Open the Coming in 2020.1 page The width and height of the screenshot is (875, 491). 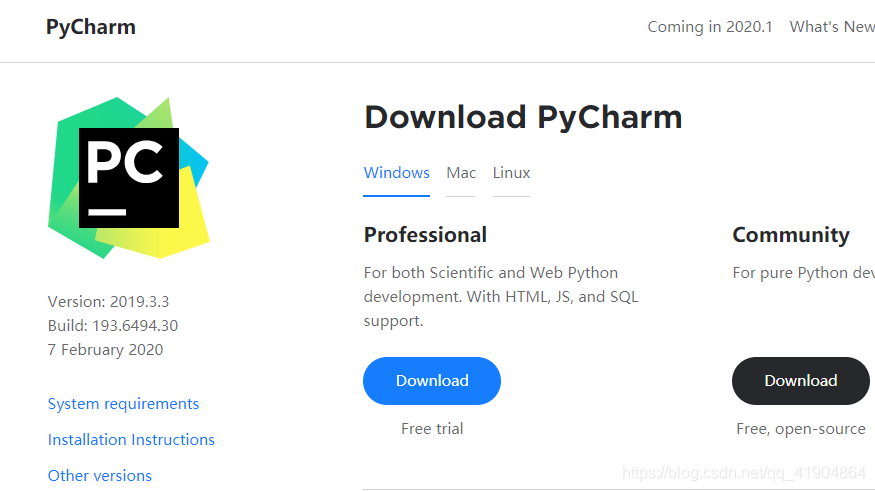(x=710, y=27)
